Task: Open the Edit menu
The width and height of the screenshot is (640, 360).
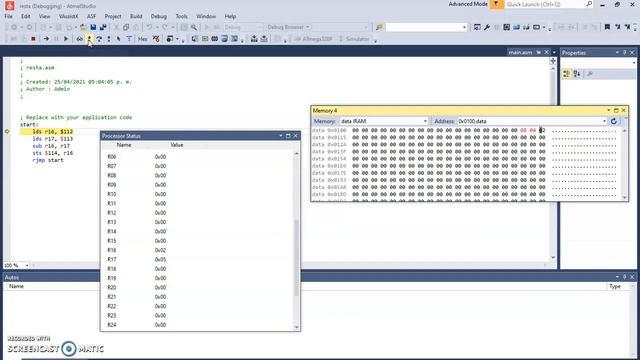Action: [26, 16]
